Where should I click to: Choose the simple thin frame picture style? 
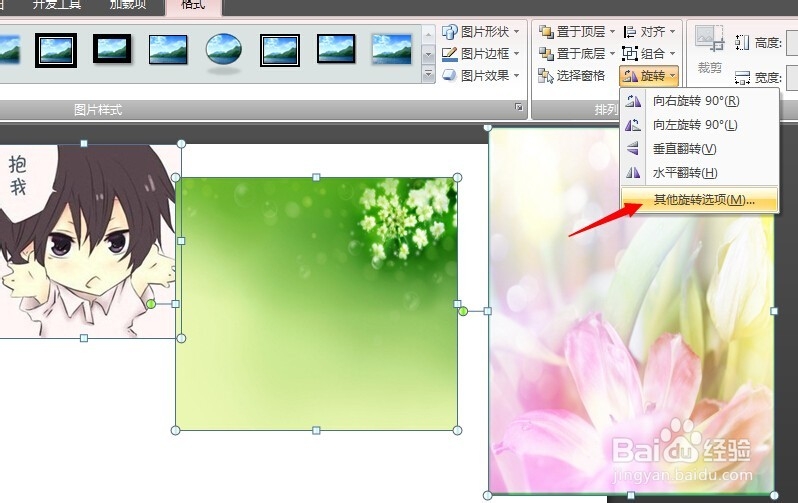(168, 49)
